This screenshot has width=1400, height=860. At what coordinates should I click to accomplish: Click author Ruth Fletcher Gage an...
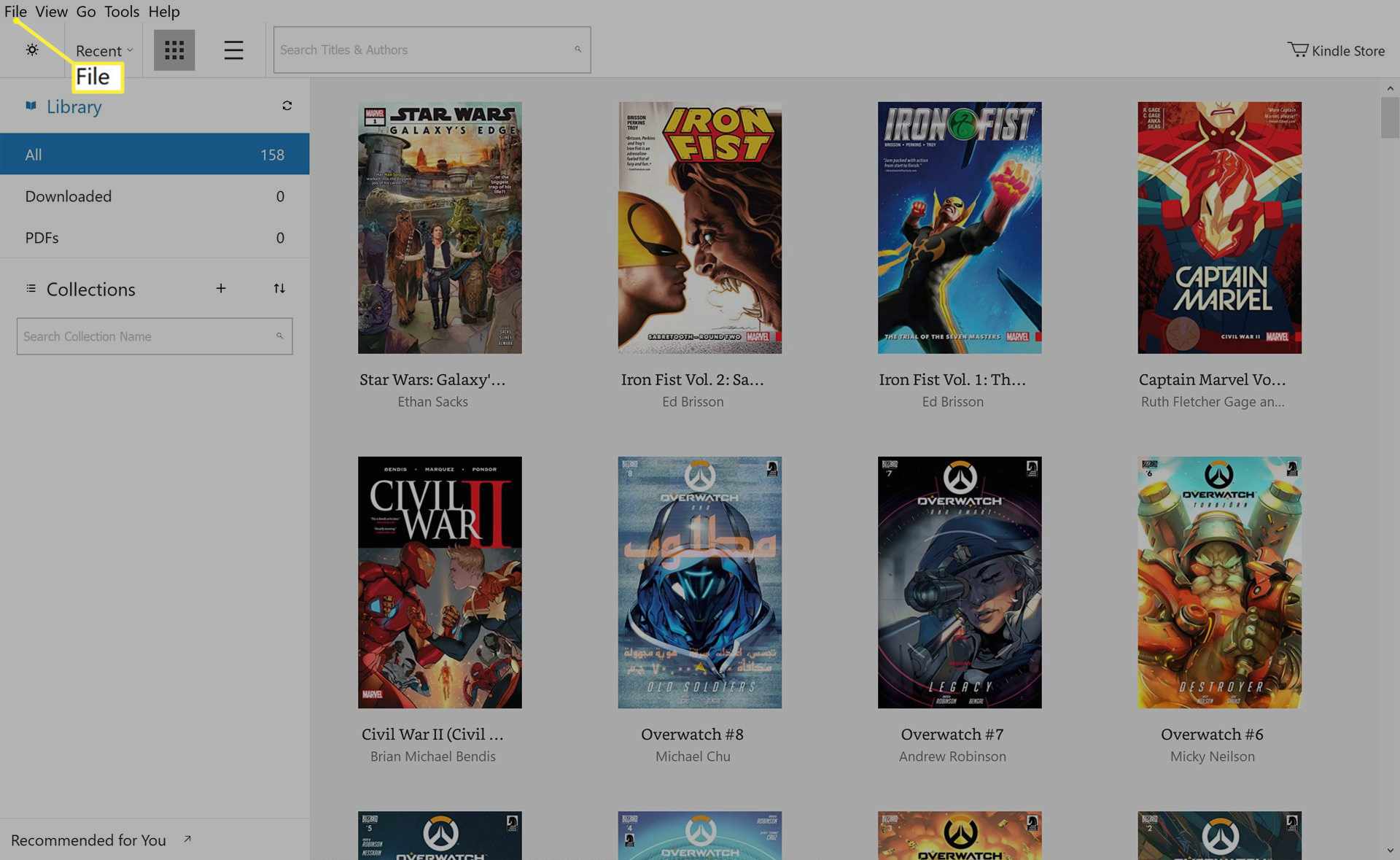tap(1212, 401)
